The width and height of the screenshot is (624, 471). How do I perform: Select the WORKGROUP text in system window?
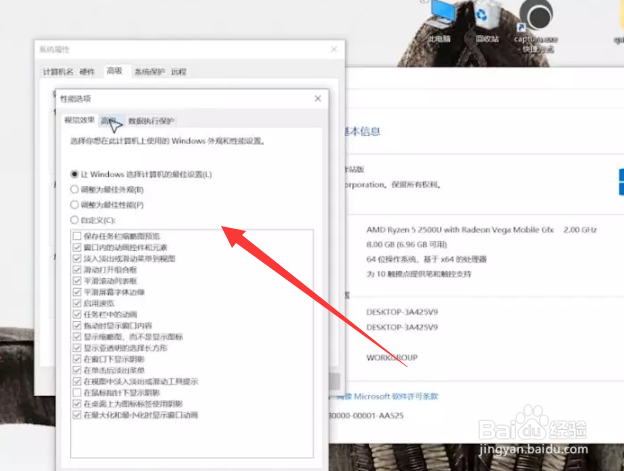pos(392,358)
